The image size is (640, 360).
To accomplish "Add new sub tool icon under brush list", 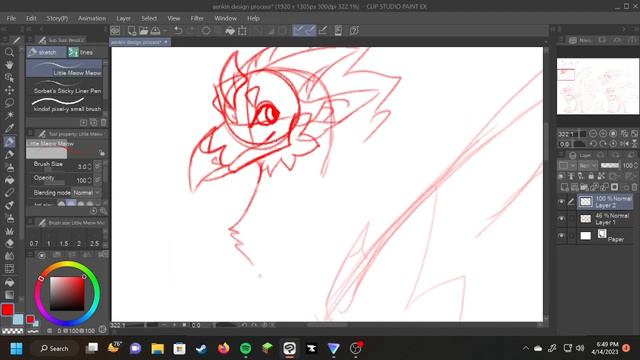I will [84, 122].
